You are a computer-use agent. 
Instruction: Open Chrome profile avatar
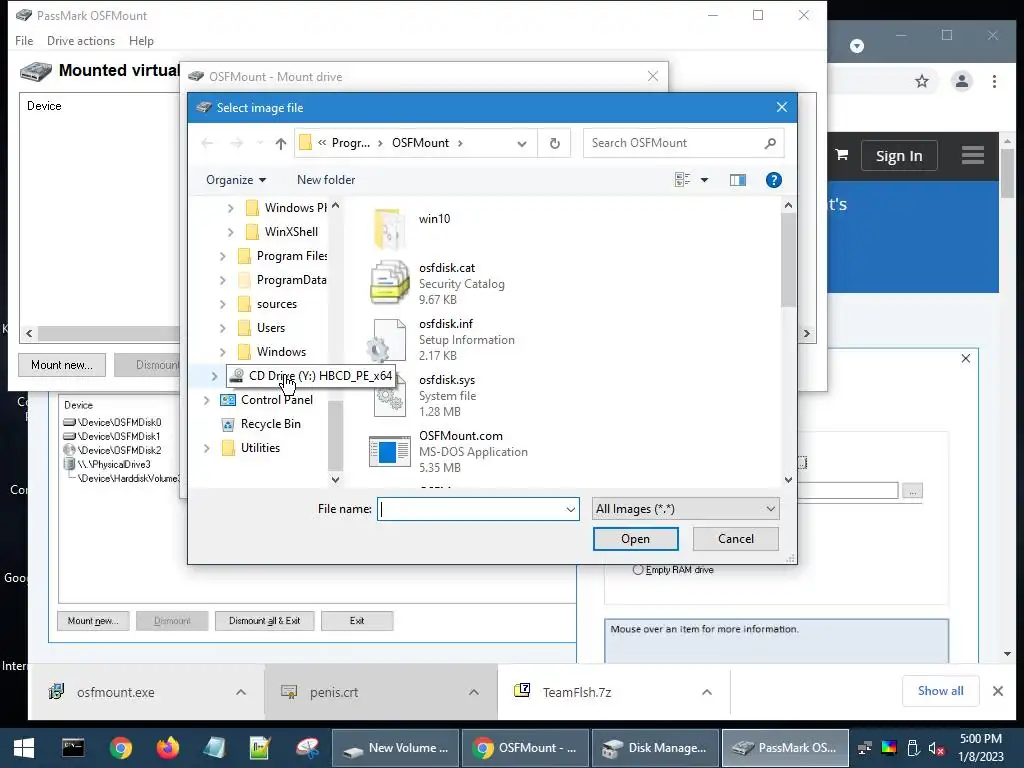pos(961,81)
